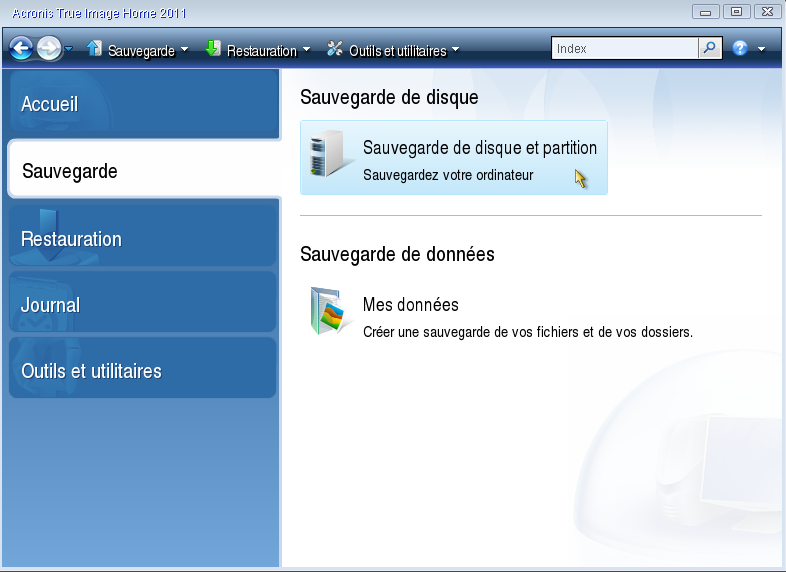The image size is (786, 572).
Task: Click the Sauvegarde toolbar icon
Action: pos(94,49)
